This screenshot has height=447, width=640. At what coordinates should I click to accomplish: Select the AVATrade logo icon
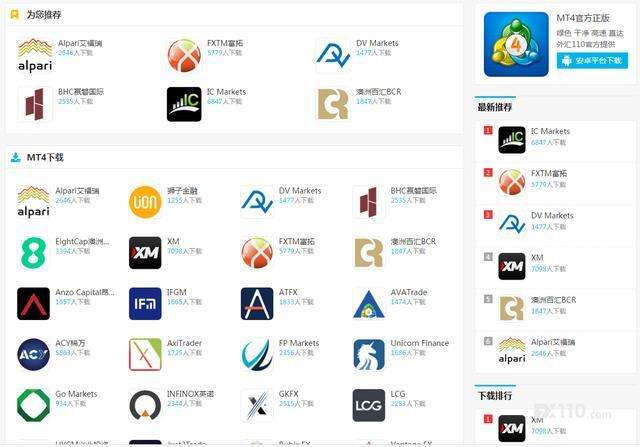[369, 304]
